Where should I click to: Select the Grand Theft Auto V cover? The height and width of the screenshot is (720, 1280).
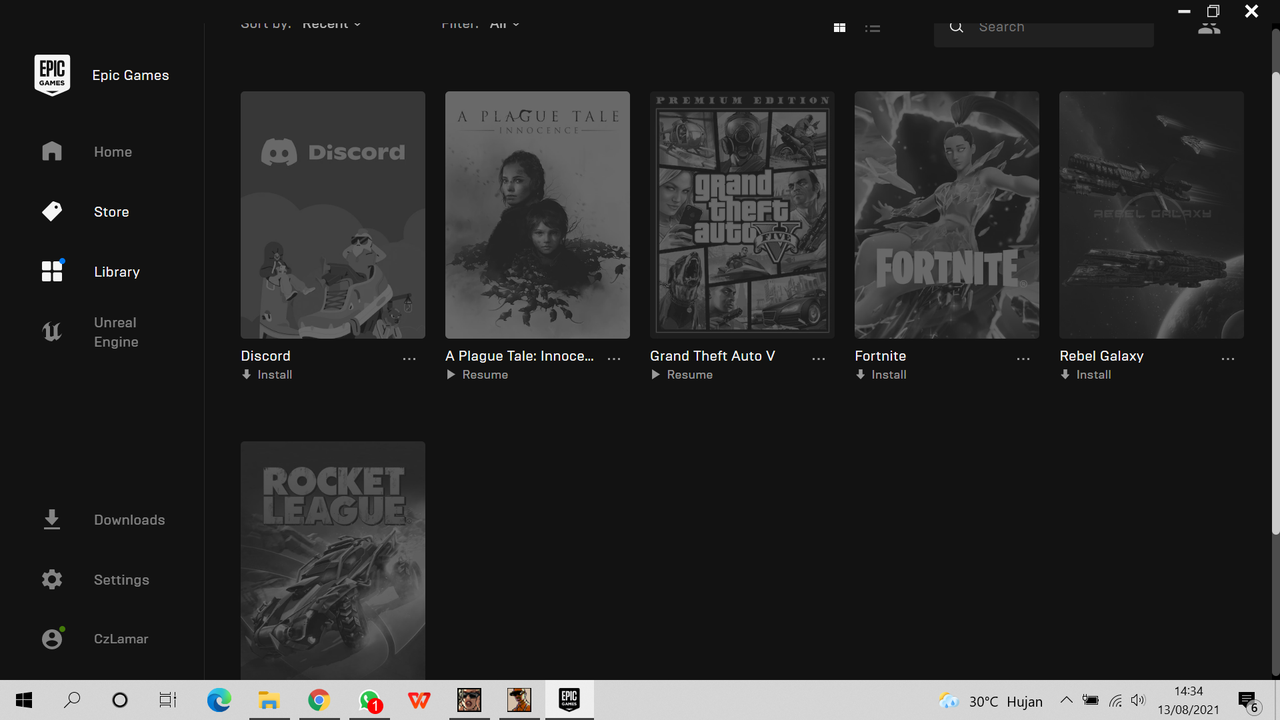tap(742, 215)
